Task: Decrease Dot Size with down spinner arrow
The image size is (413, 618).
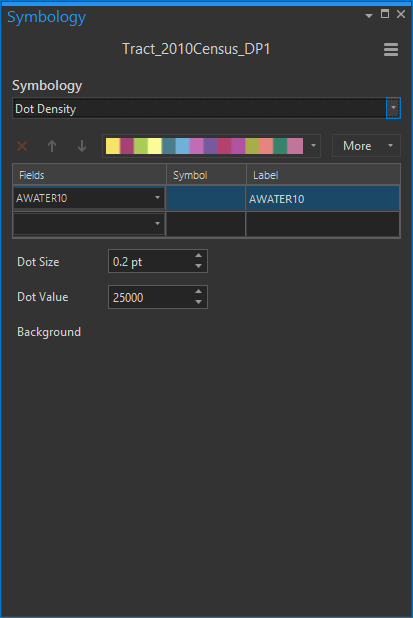Action: tap(199, 266)
